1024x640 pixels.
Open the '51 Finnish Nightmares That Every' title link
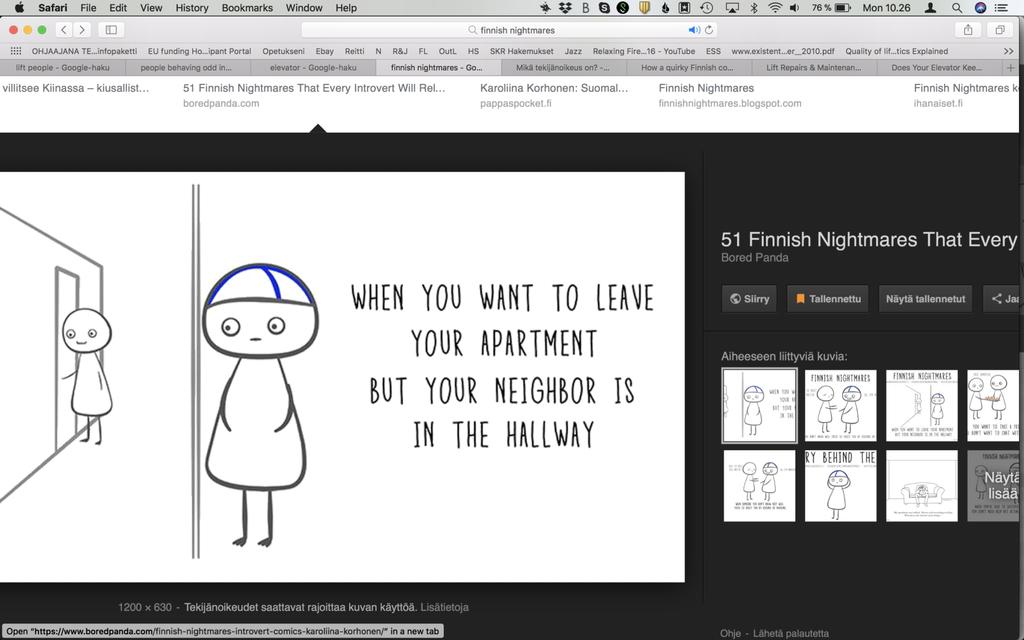tap(869, 240)
